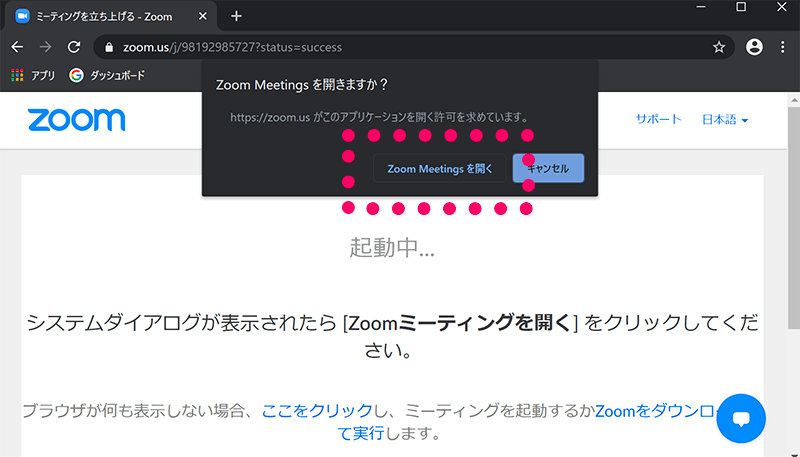Image resolution: width=800 pixels, height=457 pixels.
Task: Open the Chrome profile avatar icon
Action: point(754,47)
